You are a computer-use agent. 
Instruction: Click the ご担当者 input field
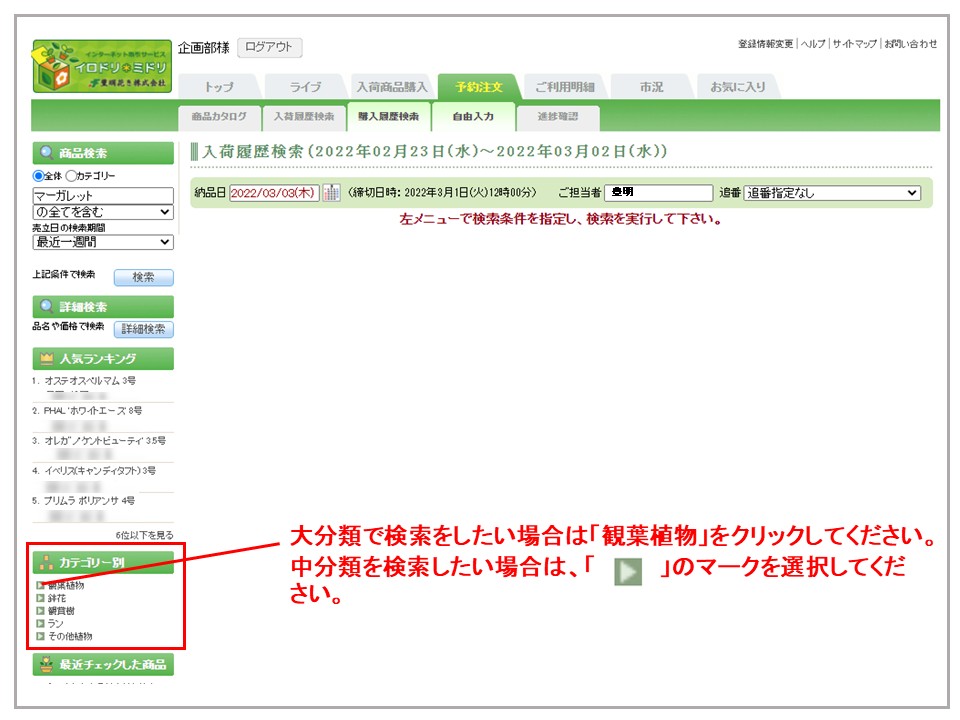pyautogui.click(x=658, y=193)
